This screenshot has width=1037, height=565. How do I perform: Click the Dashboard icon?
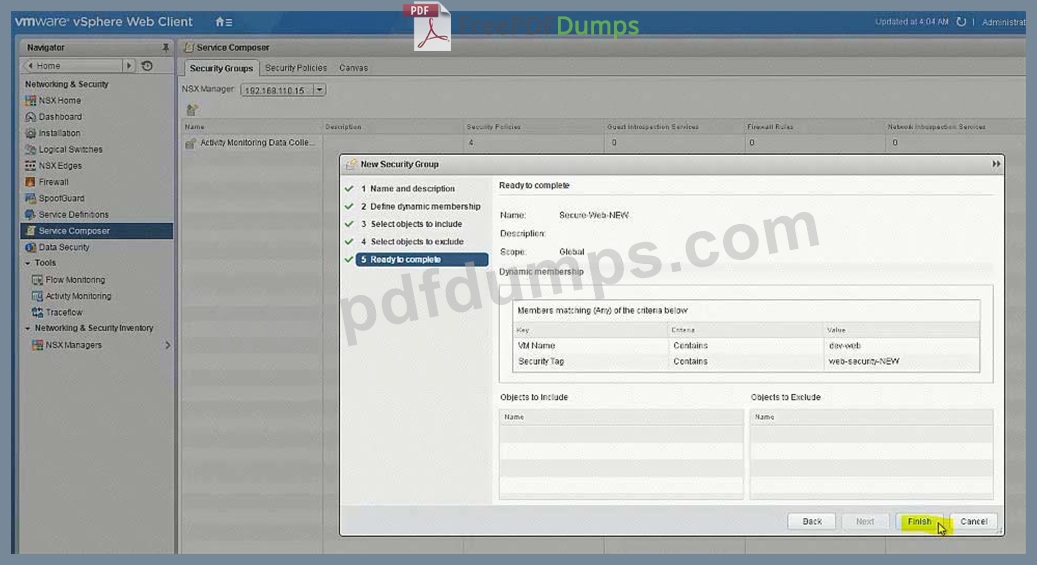(x=30, y=116)
